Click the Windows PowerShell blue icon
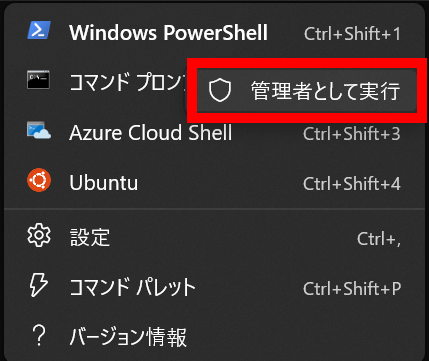 coord(39,31)
